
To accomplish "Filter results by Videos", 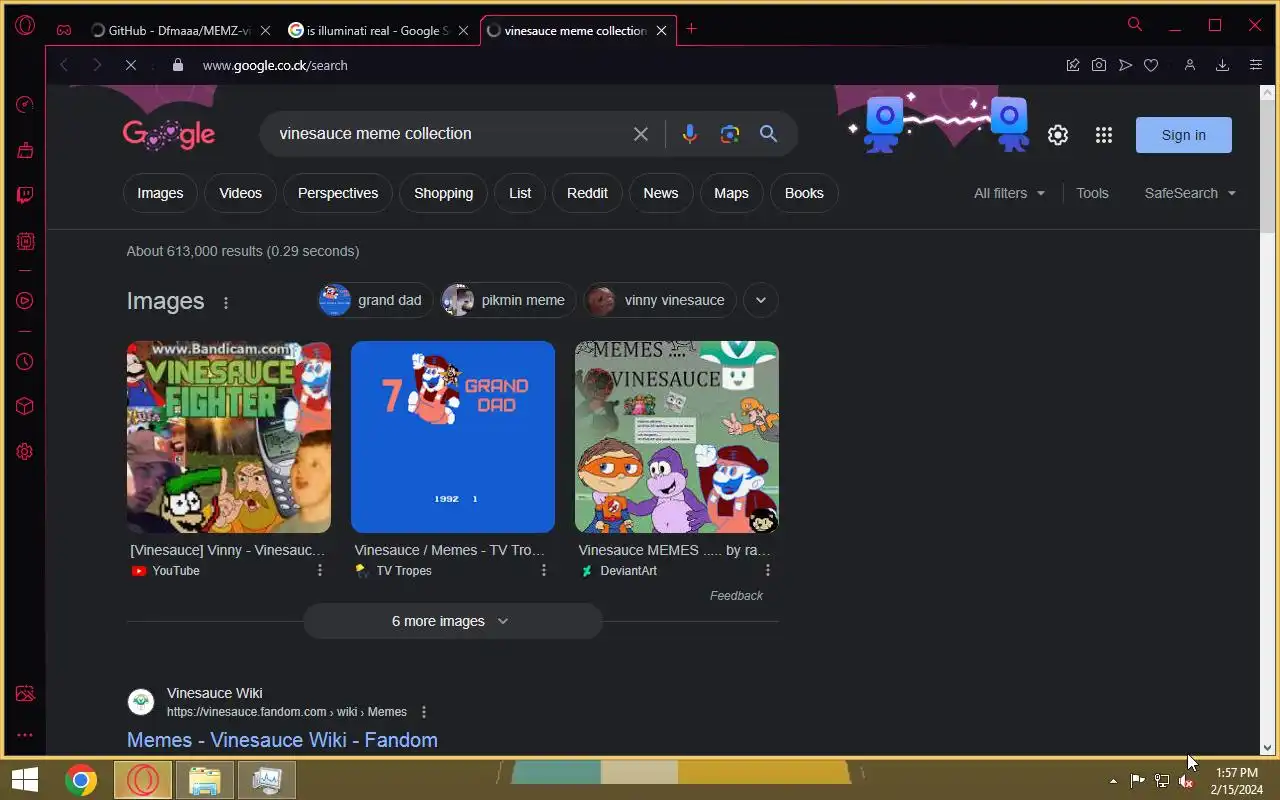I will (240, 193).
